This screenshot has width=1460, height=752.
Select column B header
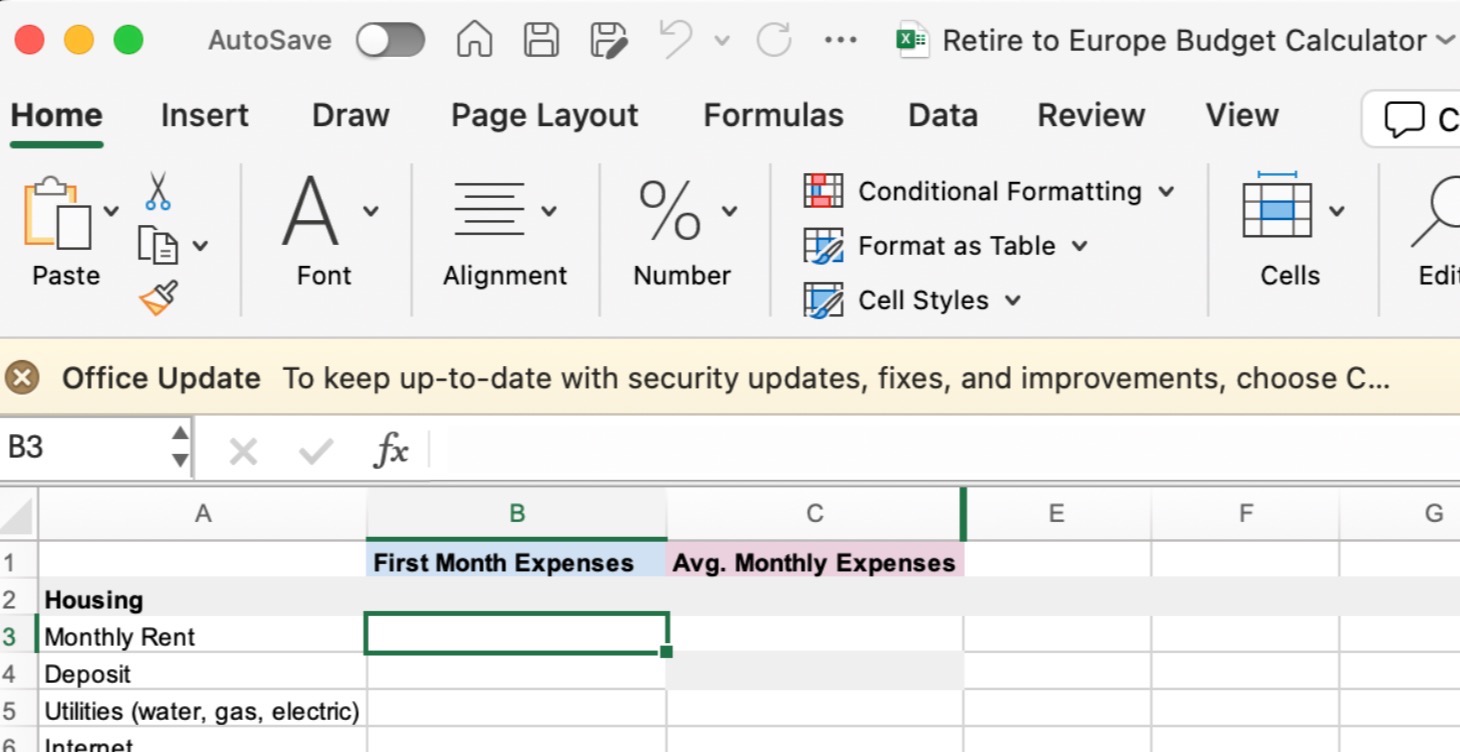point(516,513)
